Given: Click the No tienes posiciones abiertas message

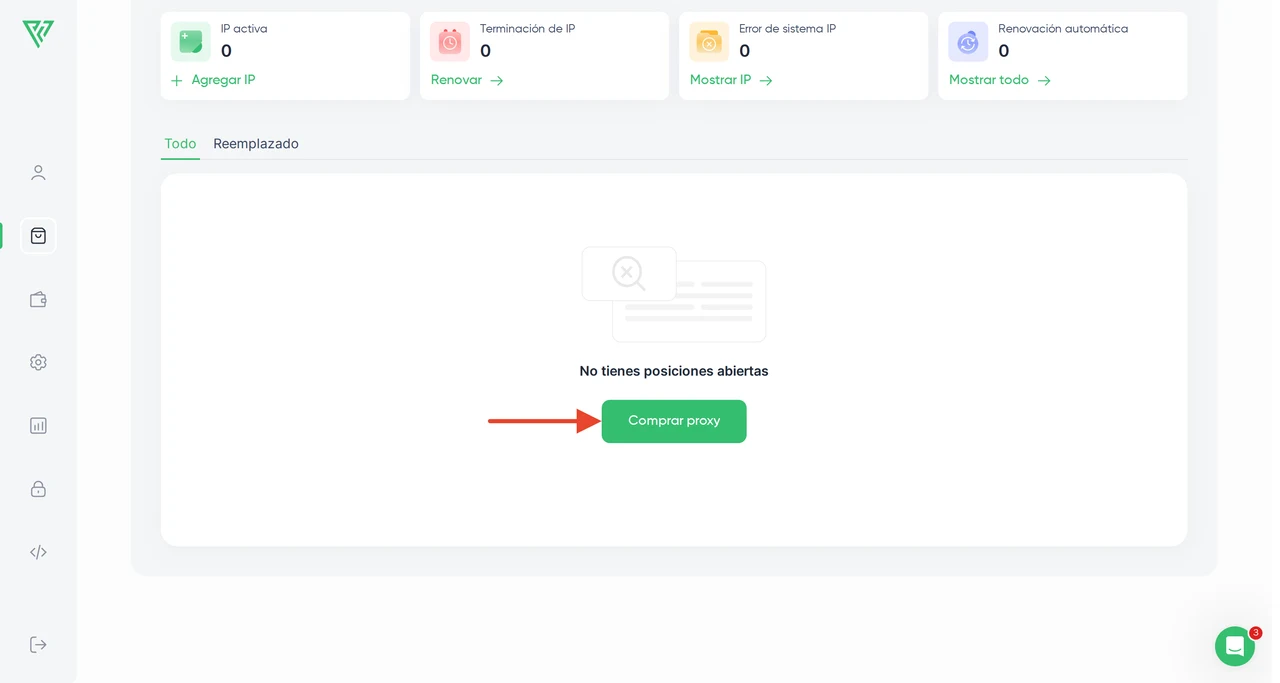Looking at the screenshot, I should tap(674, 371).
